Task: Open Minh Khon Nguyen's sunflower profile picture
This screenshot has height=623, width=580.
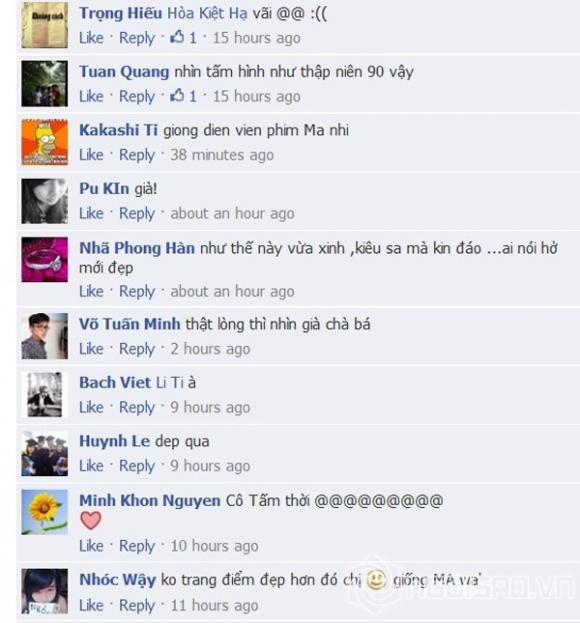Action: (44, 512)
